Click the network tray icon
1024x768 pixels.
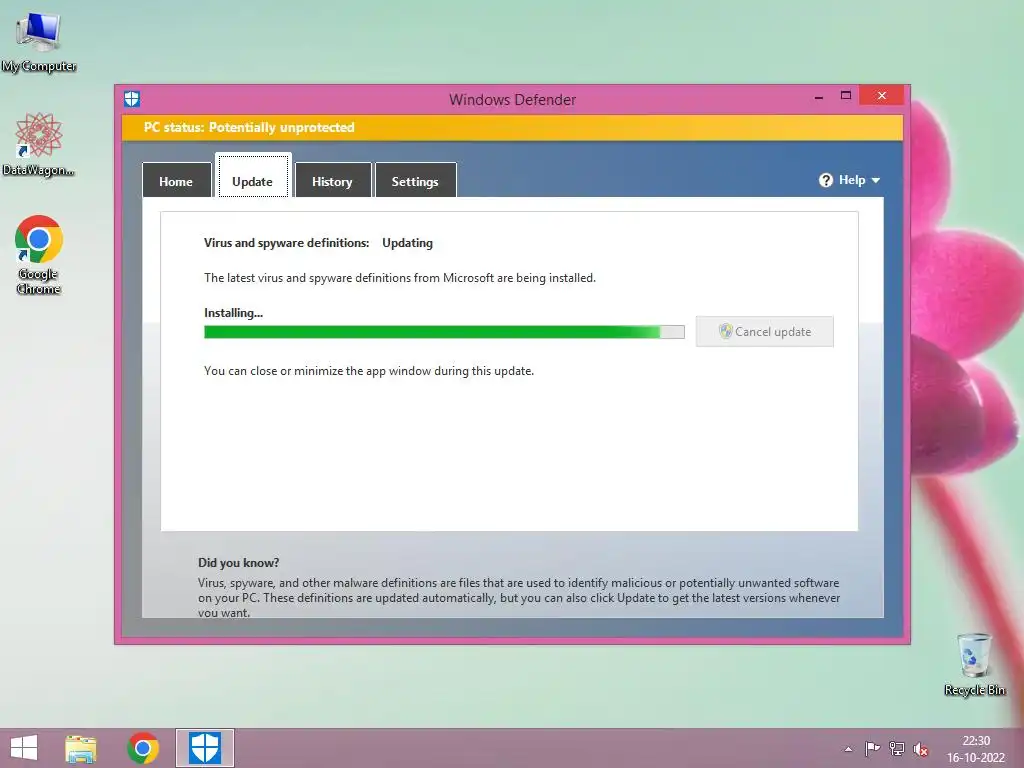pos(897,749)
